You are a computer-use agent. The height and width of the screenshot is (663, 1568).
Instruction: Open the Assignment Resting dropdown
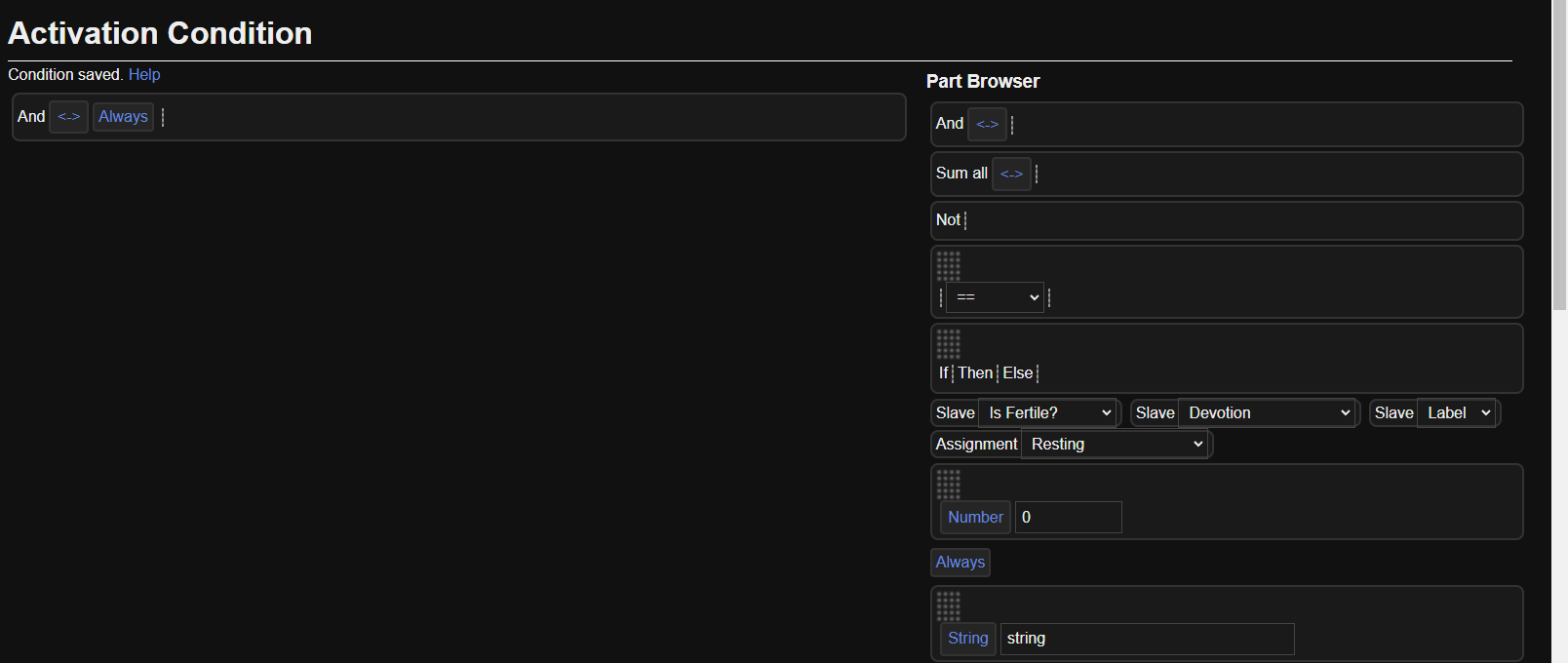click(x=1116, y=445)
